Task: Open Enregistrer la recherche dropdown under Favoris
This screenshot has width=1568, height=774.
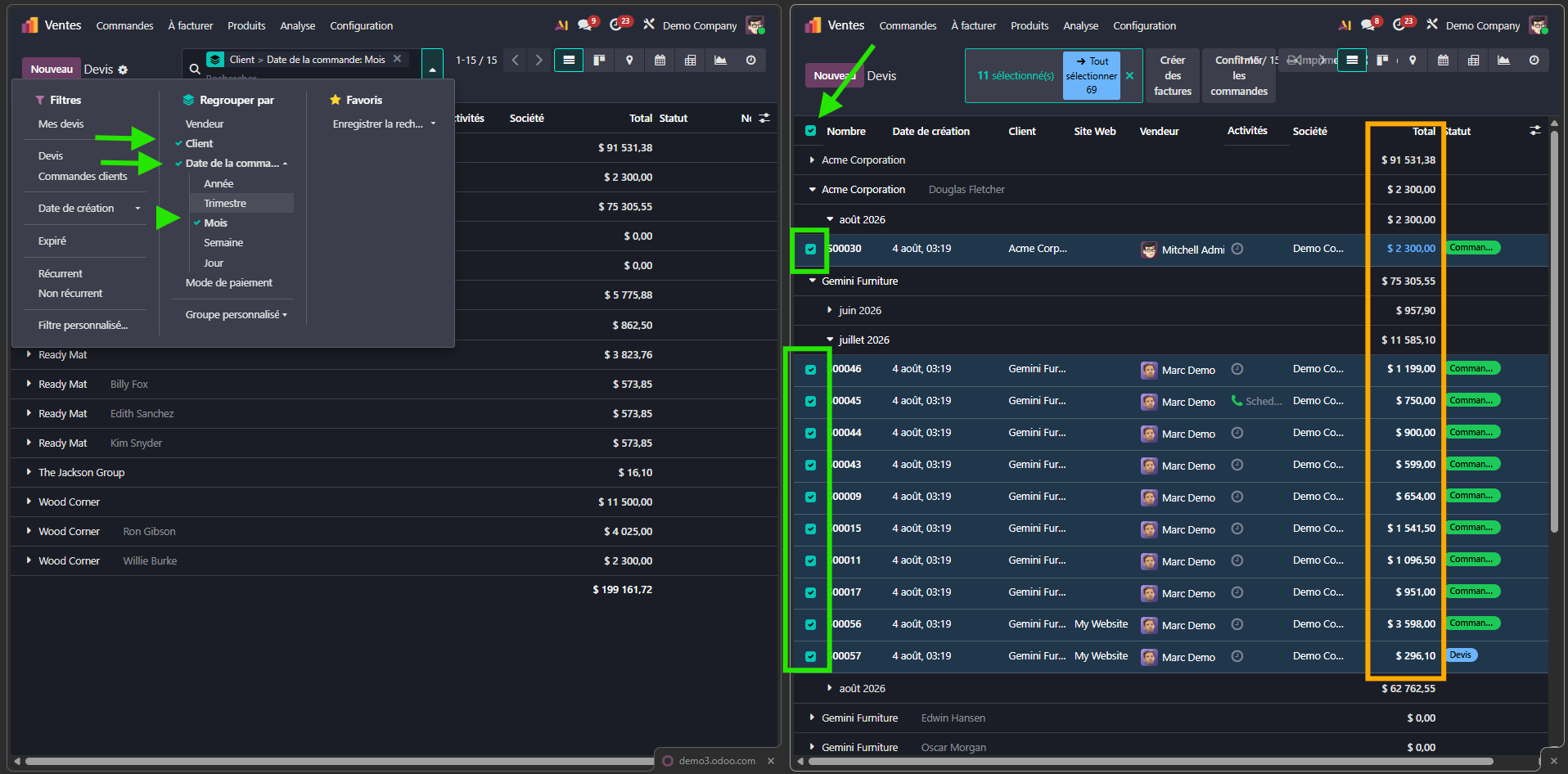Action: [x=384, y=124]
